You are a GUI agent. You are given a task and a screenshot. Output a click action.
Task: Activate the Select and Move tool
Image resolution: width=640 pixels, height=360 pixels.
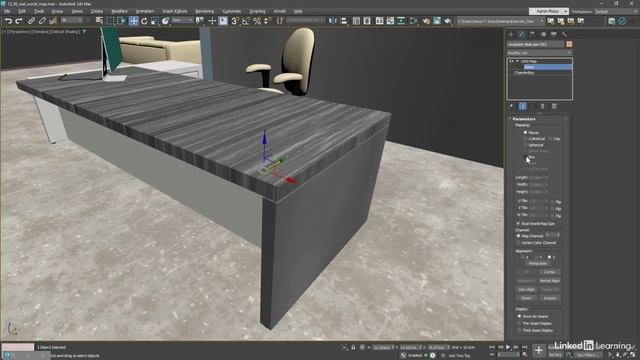pos(133,21)
